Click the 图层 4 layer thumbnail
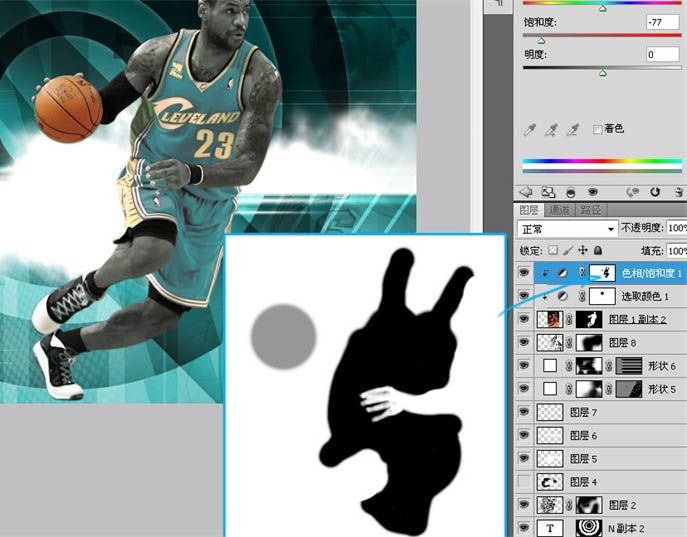The image size is (687, 537). pyautogui.click(x=550, y=482)
